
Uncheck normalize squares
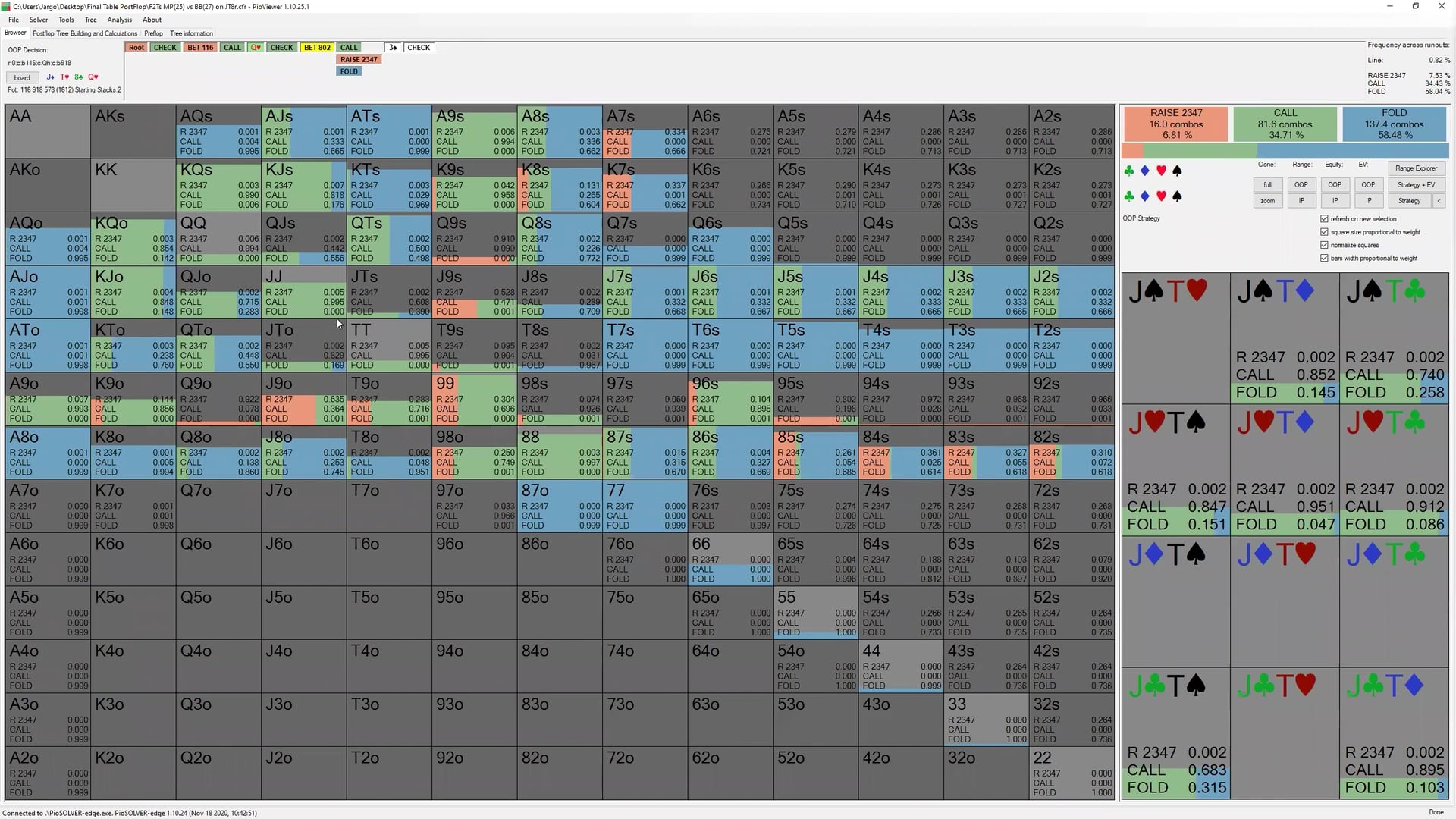tap(1324, 245)
